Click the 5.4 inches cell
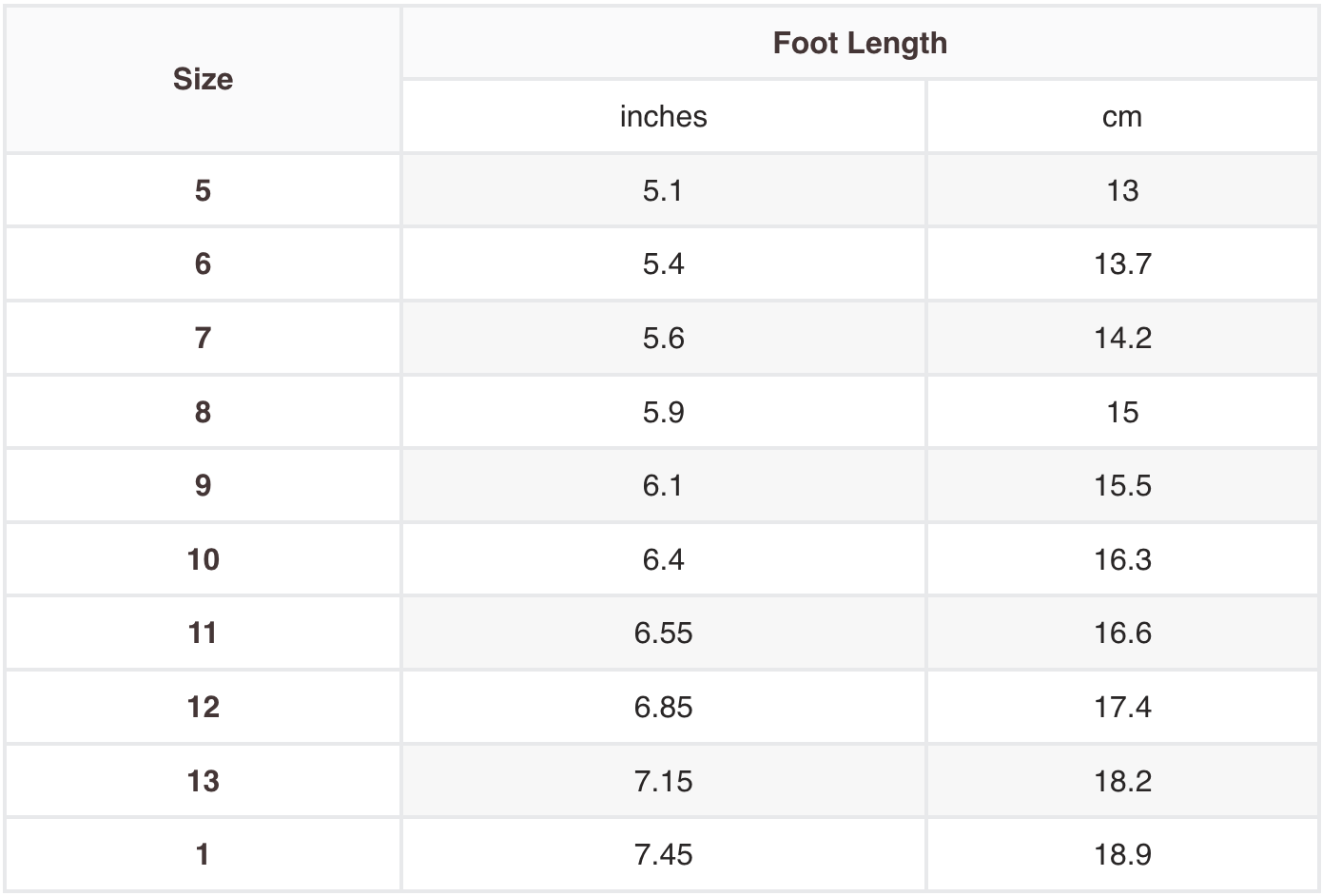 [663, 263]
